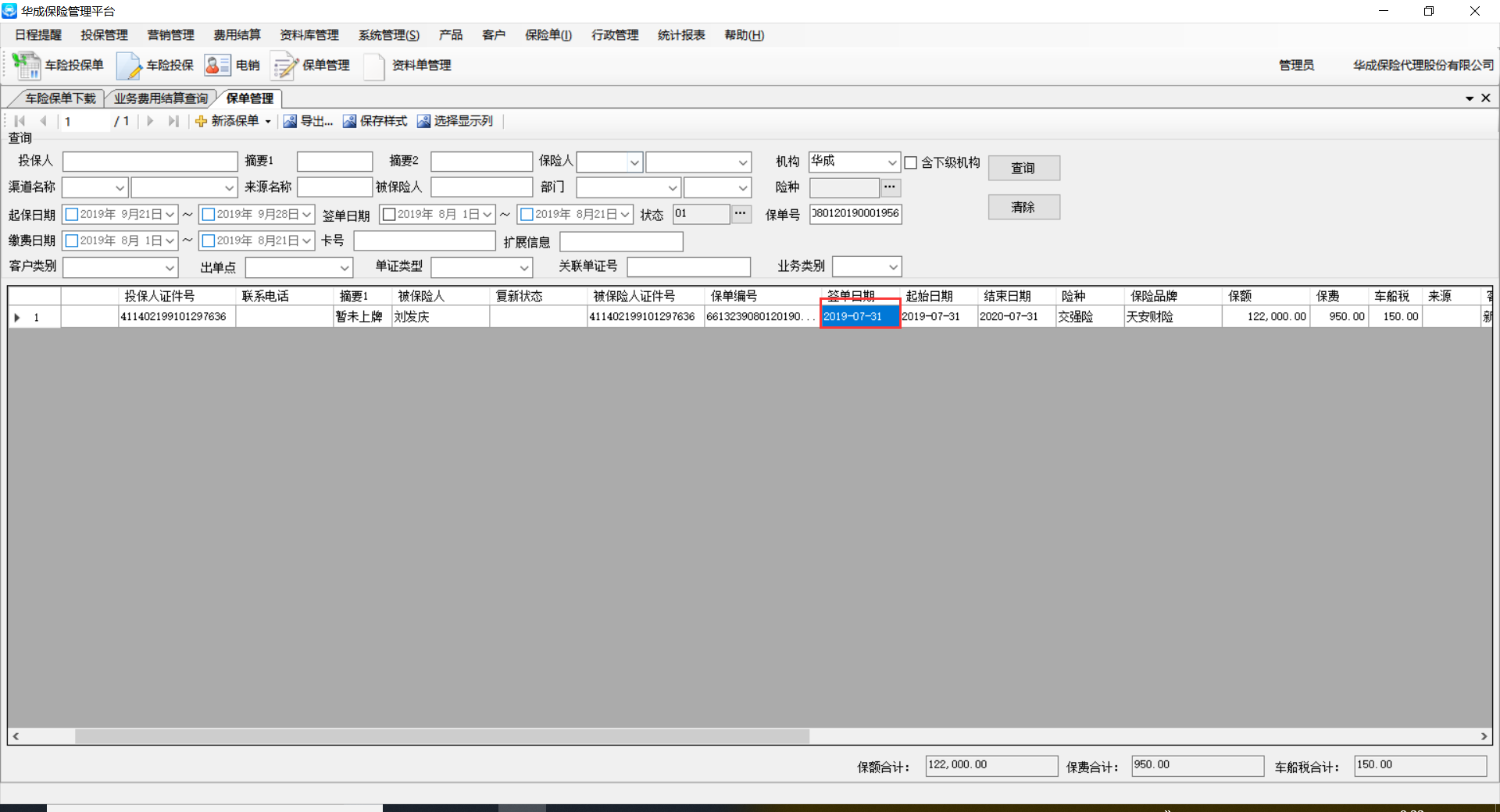Click the 清除 clear button
The width and height of the screenshot is (1500, 812).
tap(1023, 207)
